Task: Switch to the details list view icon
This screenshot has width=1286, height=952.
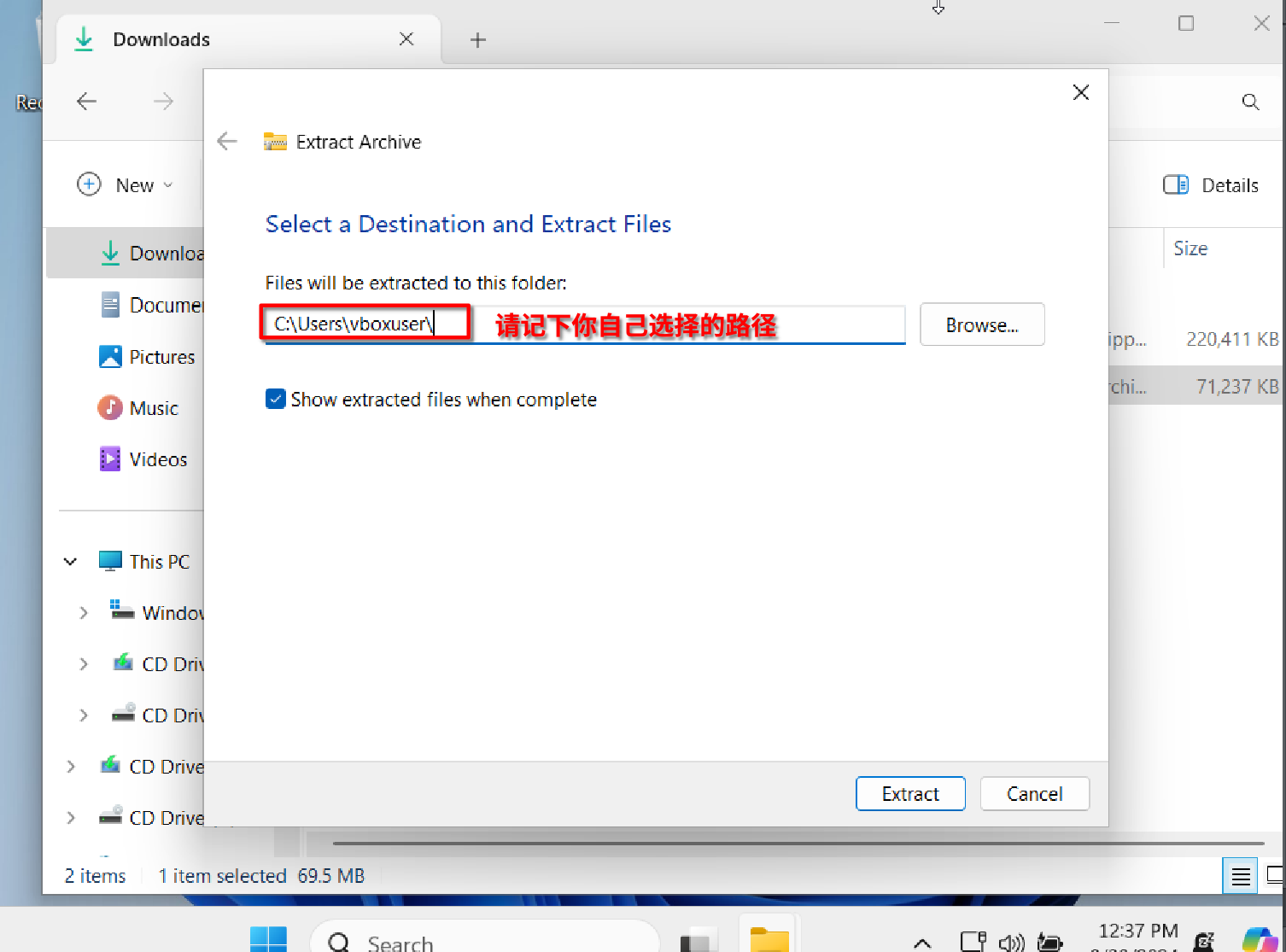Action: click(x=1240, y=876)
